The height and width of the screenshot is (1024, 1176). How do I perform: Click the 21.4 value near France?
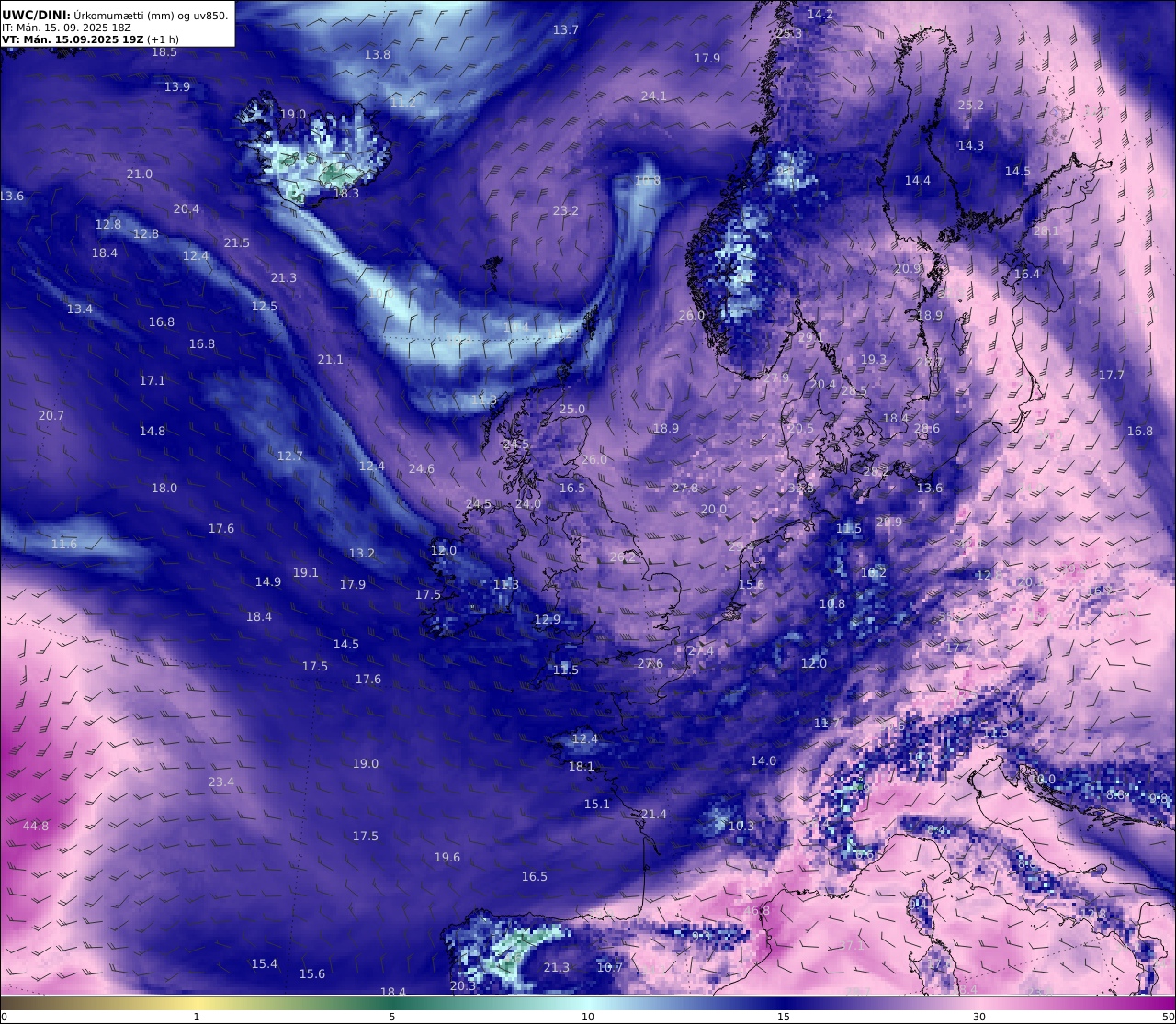tap(653, 814)
